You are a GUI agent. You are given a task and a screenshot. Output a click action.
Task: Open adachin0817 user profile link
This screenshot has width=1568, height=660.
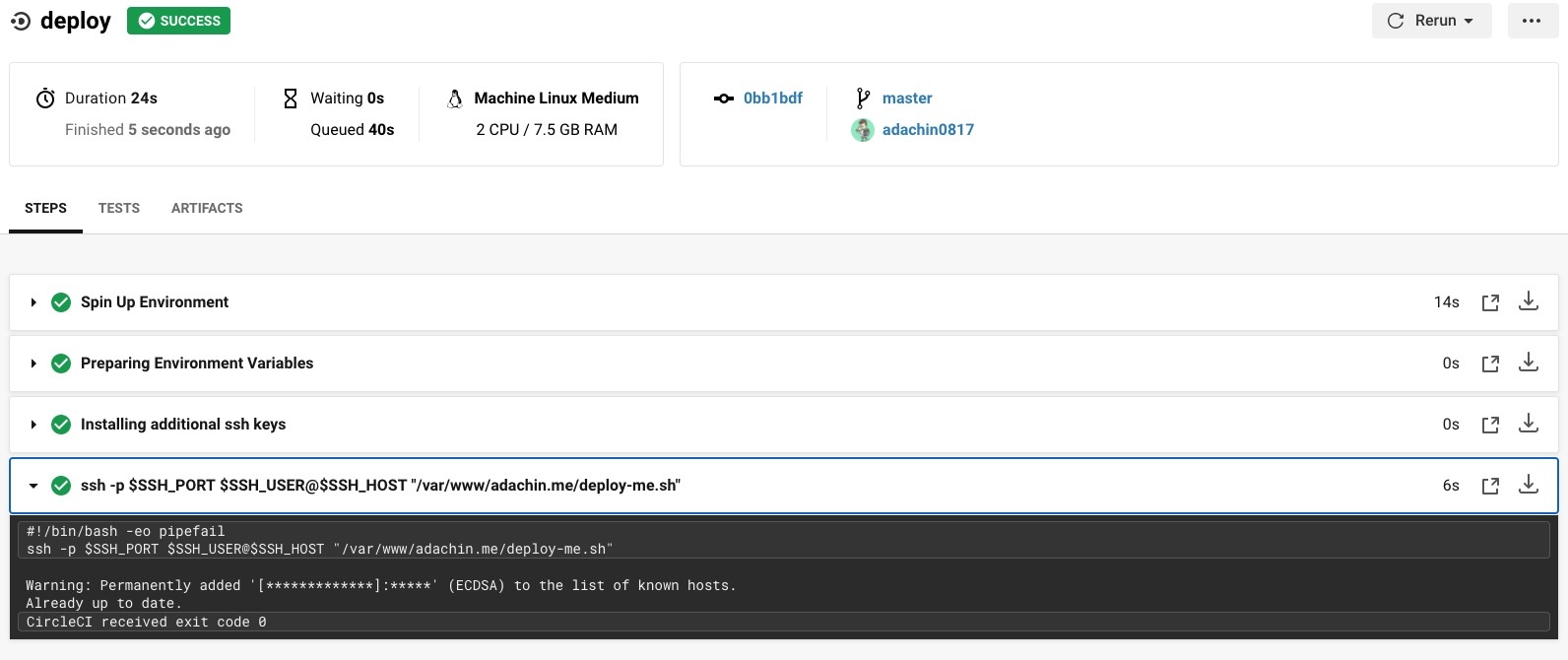pyautogui.click(x=927, y=129)
